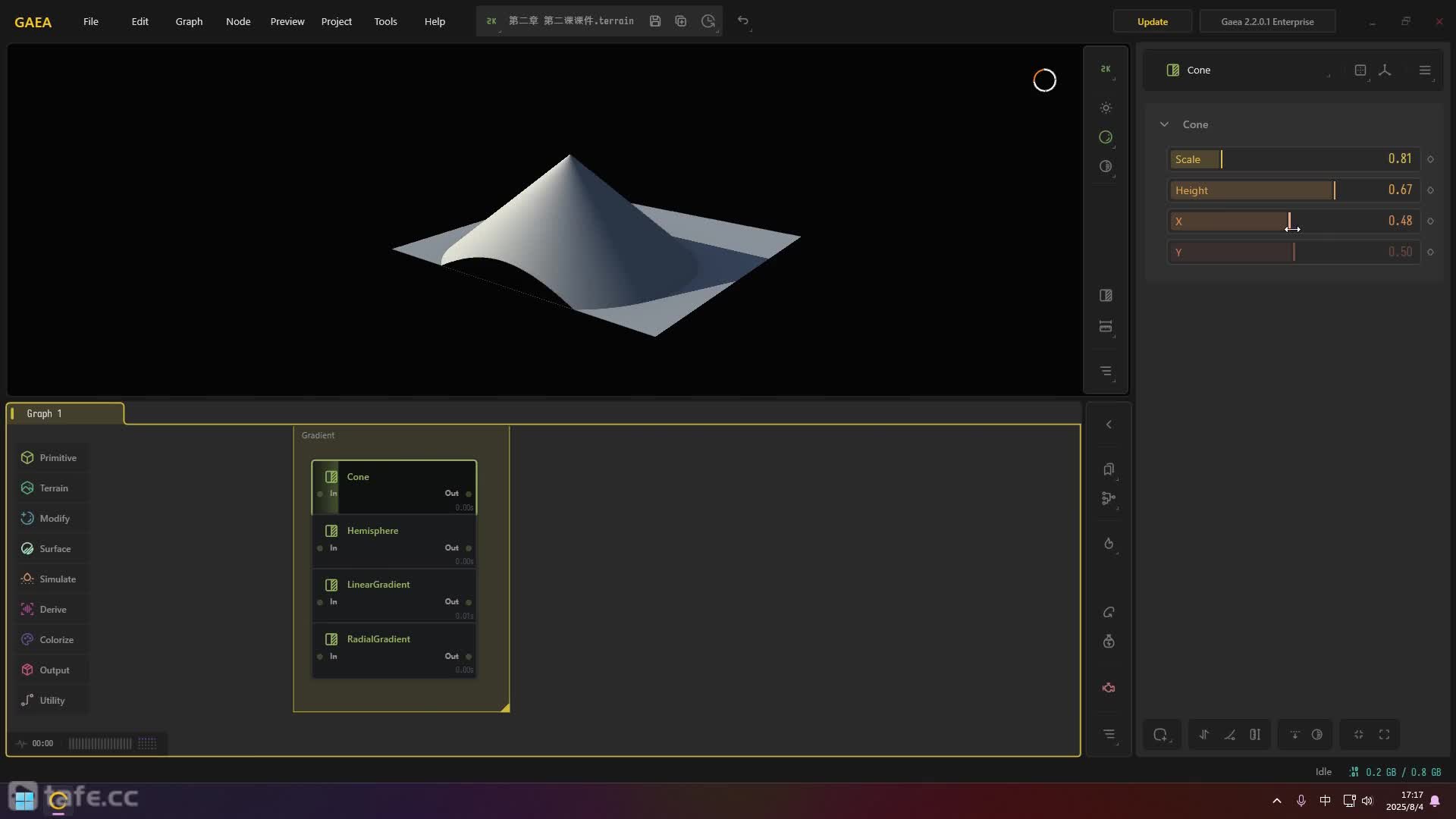Click the undo arrow icon in top bar
1456x819 pixels.
click(x=743, y=21)
